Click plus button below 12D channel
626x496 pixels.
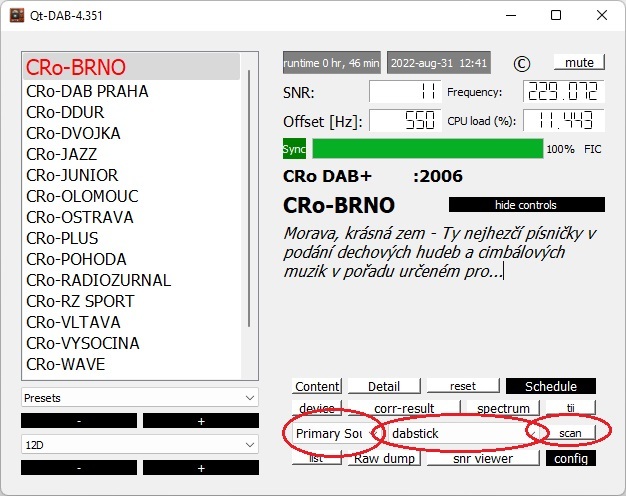(x=201, y=468)
